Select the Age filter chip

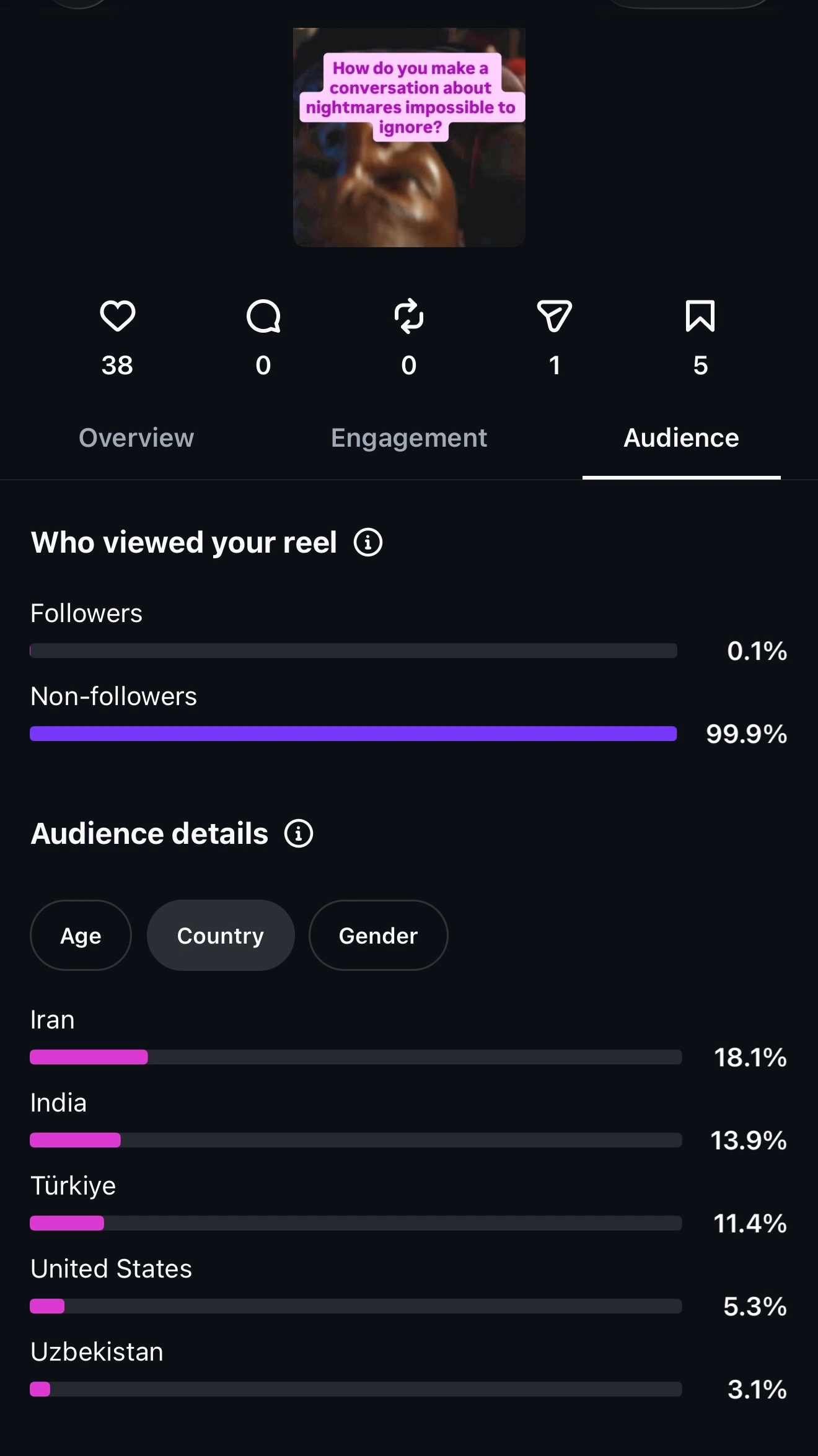81,936
